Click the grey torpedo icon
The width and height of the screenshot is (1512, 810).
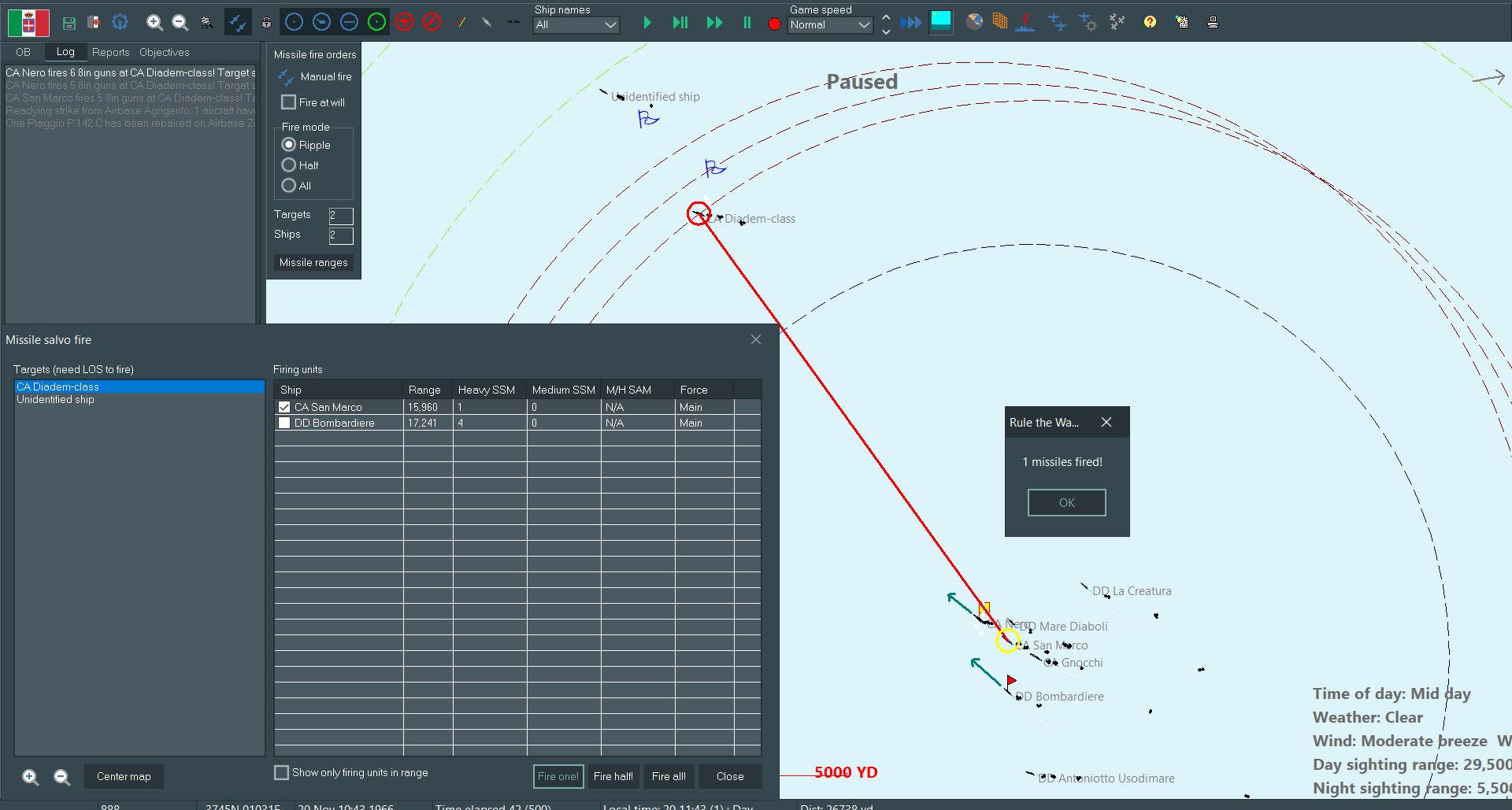coord(487,23)
